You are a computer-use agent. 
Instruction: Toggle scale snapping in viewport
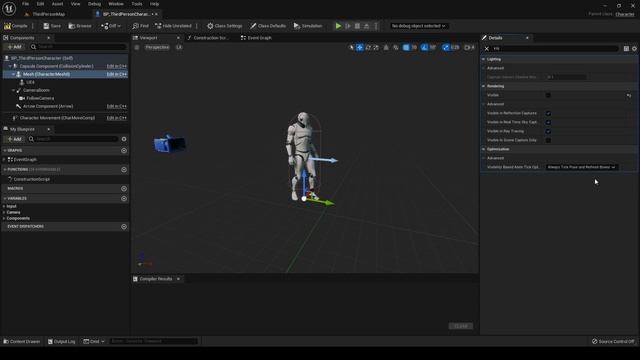pyautogui.click(x=445, y=47)
